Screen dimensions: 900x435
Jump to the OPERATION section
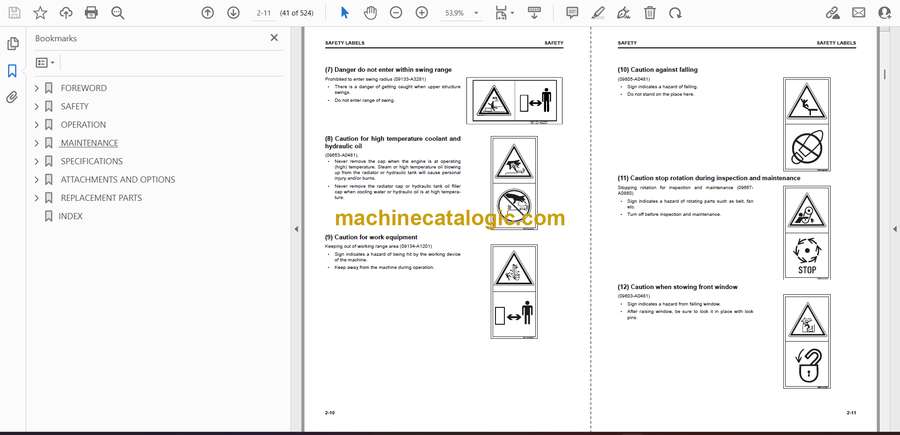[83, 125]
